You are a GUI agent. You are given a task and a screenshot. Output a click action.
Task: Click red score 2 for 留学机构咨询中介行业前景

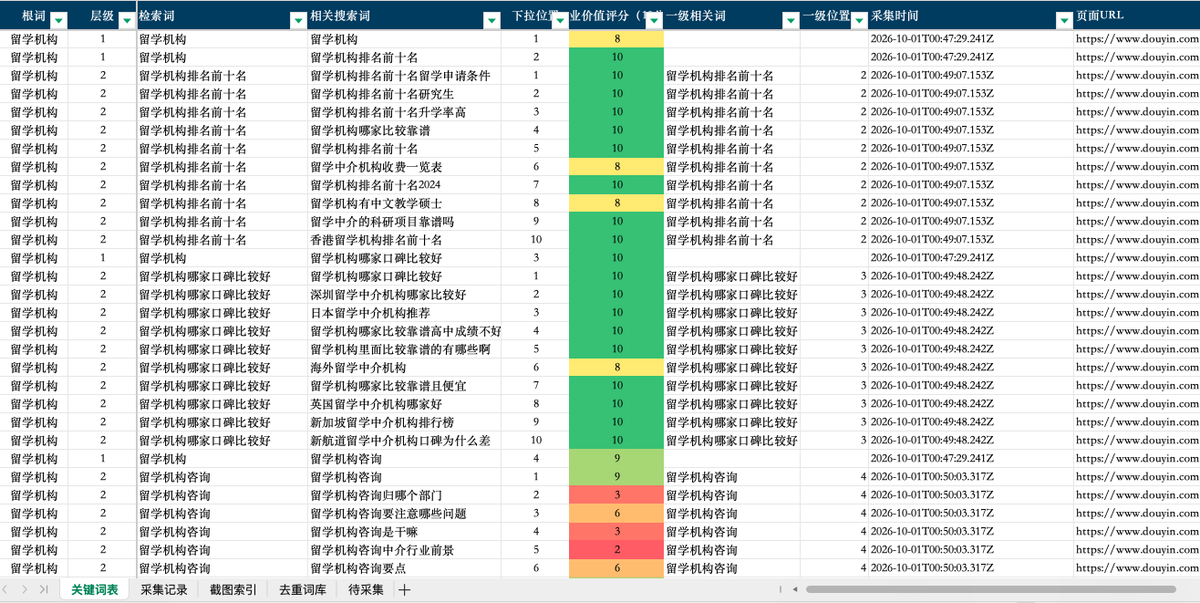(x=616, y=549)
